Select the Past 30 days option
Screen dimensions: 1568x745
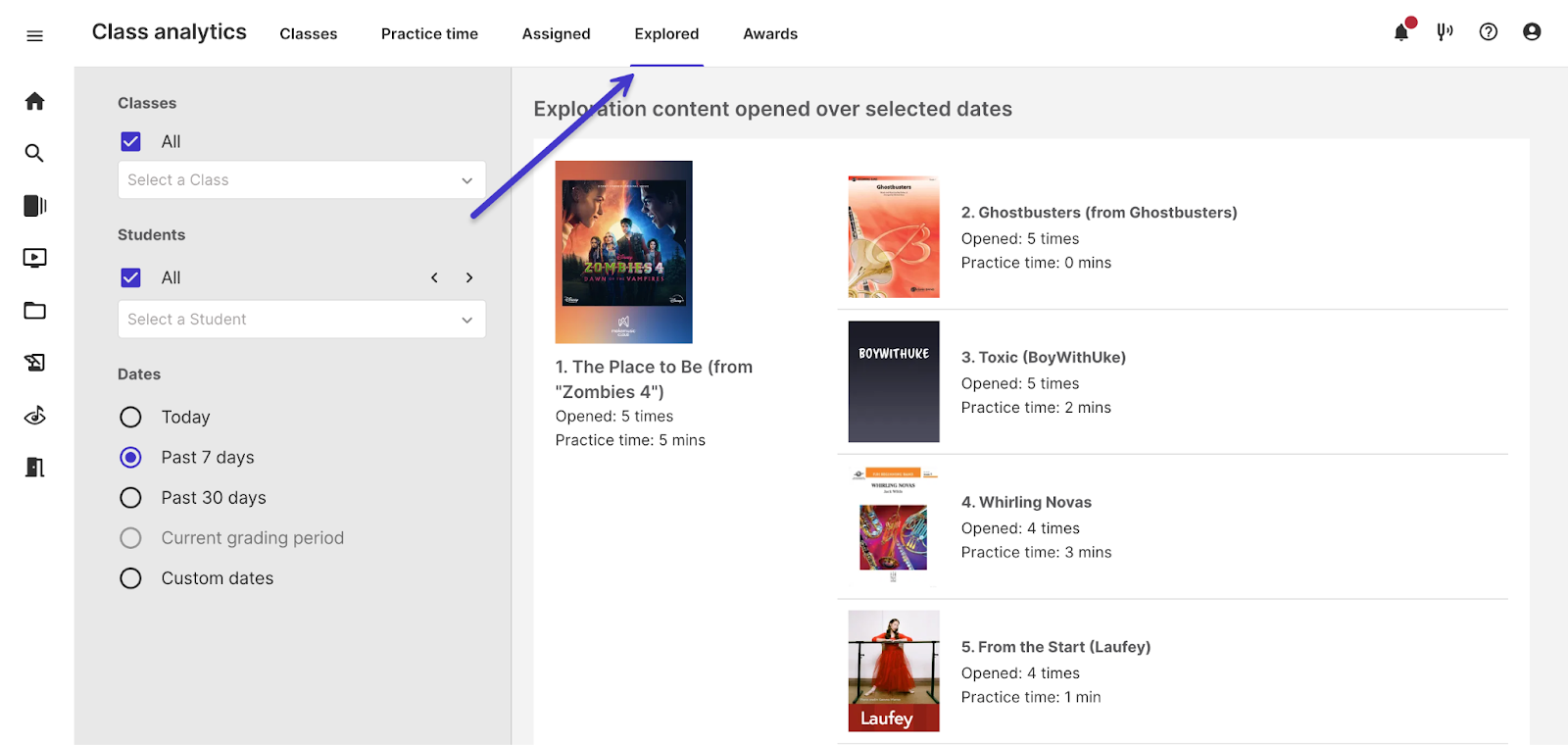(x=130, y=498)
